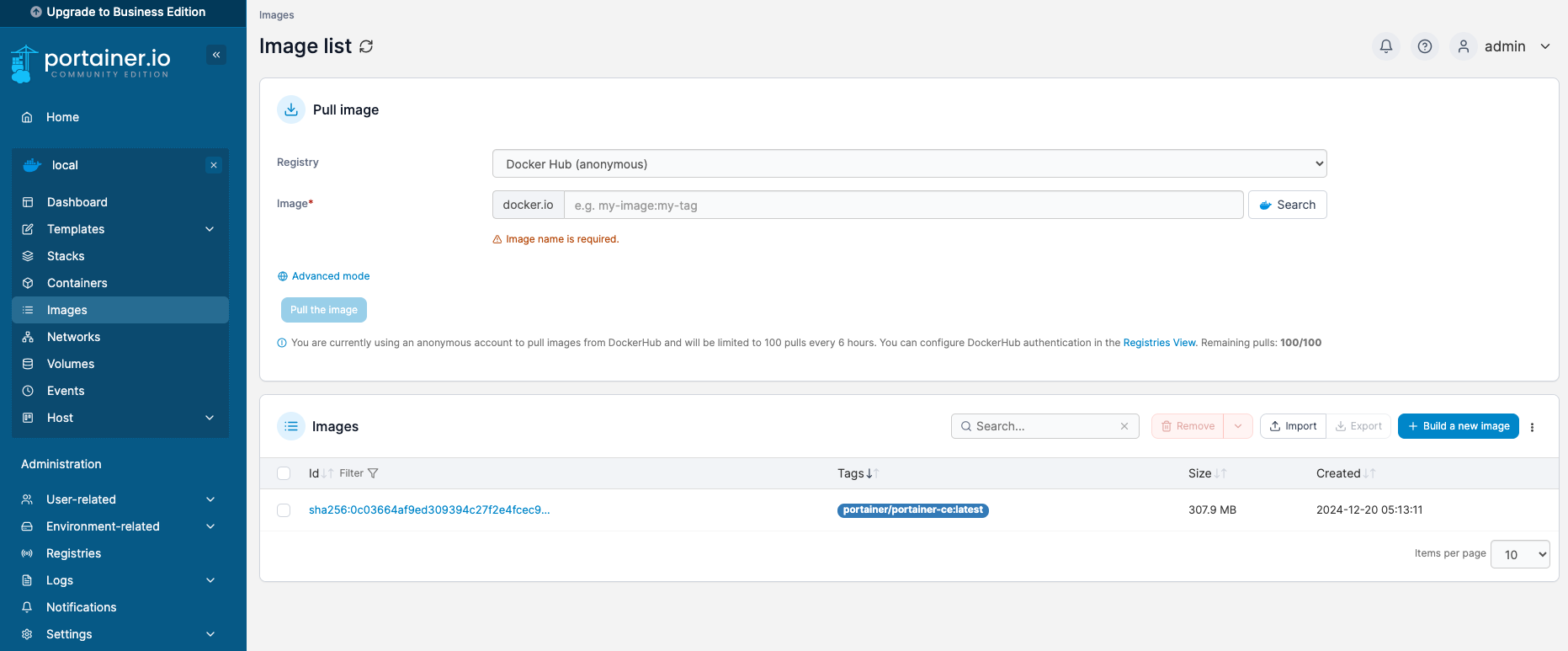This screenshot has width=1568, height=651.
Task: Click Build a new image button
Action: (1458, 426)
